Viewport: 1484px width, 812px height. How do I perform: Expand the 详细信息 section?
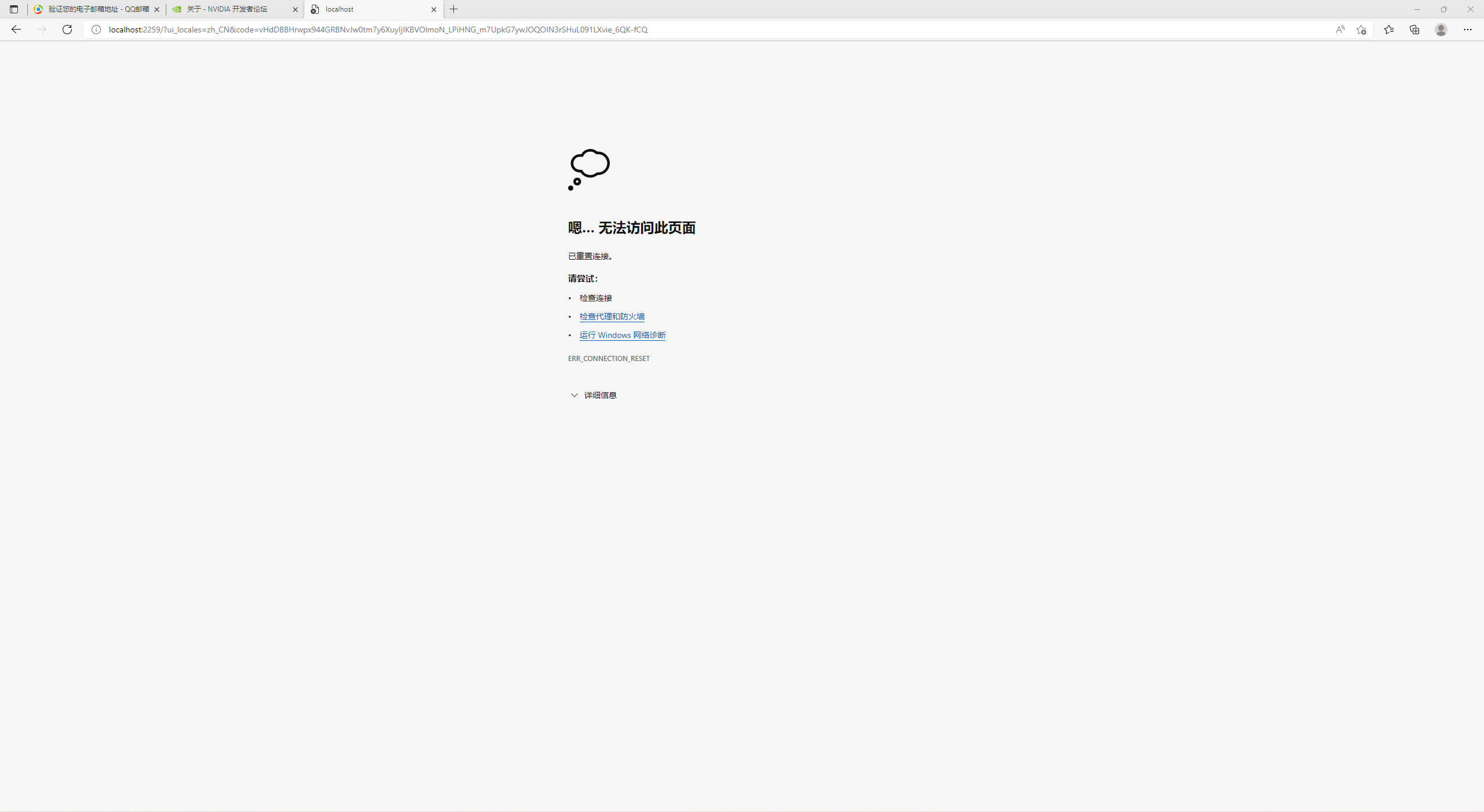coord(594,395)
